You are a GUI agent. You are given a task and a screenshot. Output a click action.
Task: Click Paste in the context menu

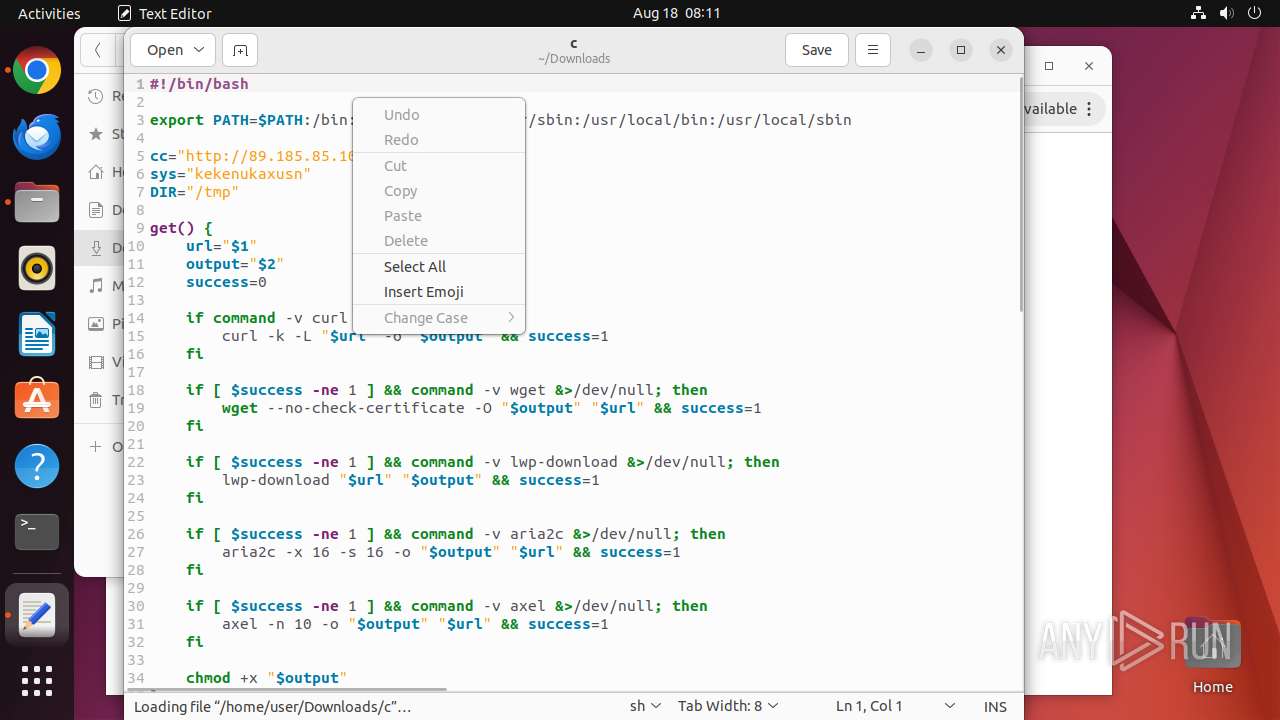(x=439, y=216)
